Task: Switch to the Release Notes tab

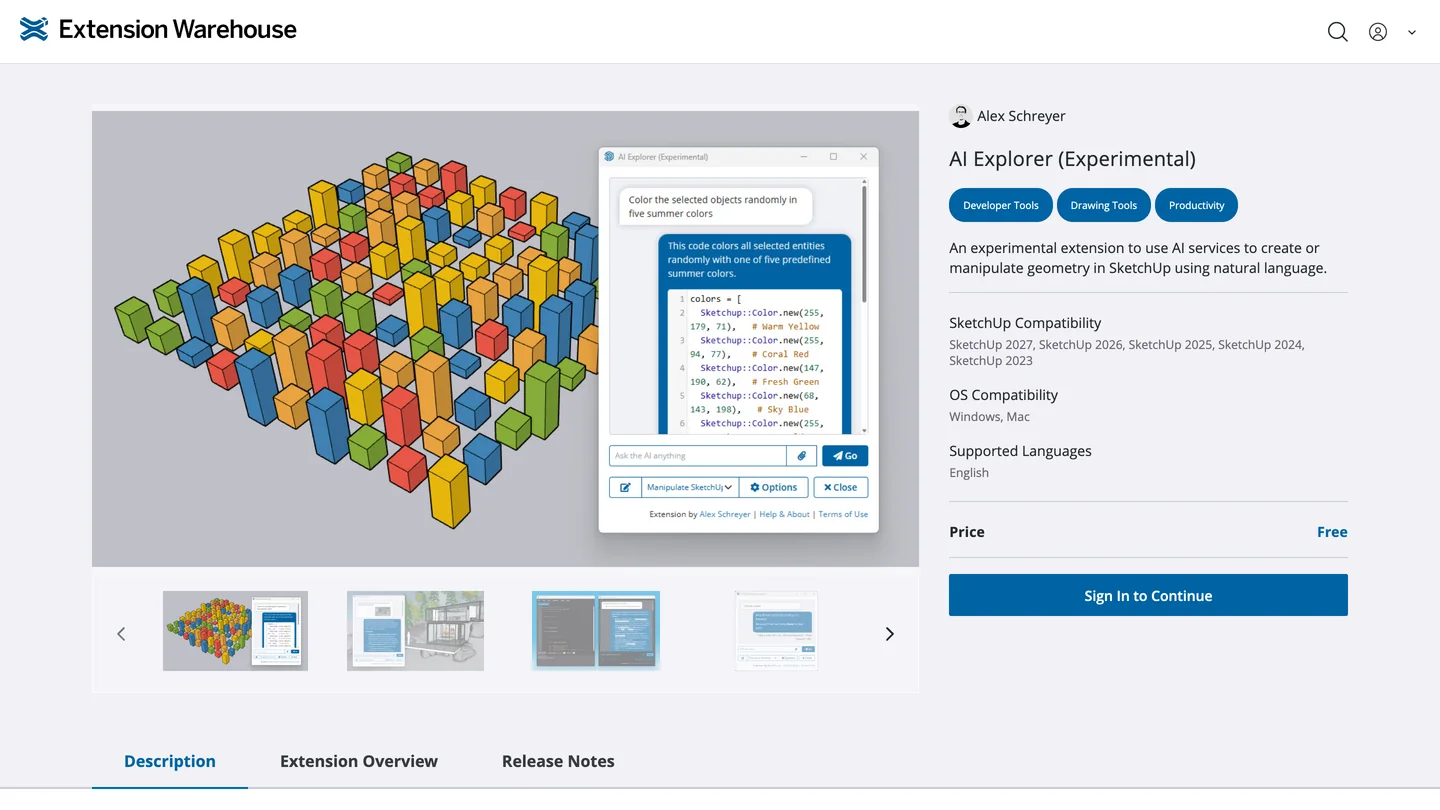Action: pyautogui.click(x=558, y=761)
